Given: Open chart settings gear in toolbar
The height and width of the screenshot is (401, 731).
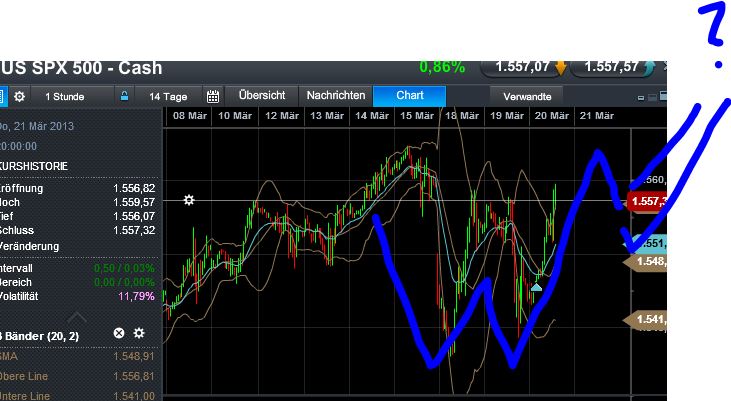Looking at the screenshot, I should pyautogui.click(x=19, y=97).
